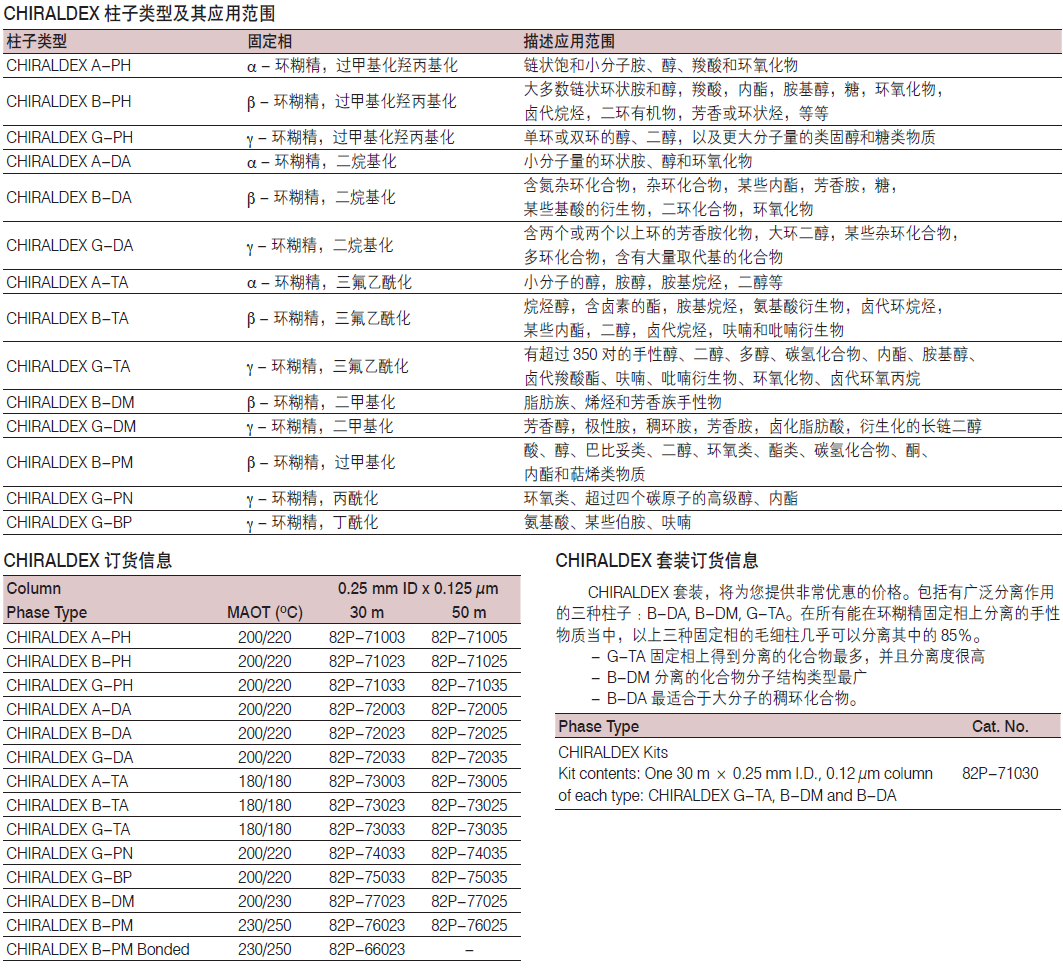Select kit catalog number 82P–71030

1000,773
